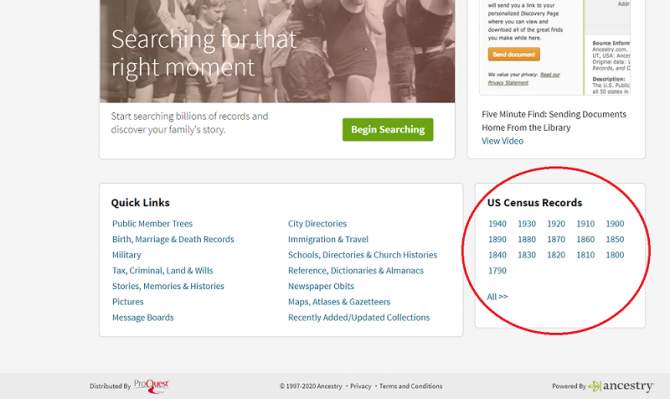Open the Privacy footer link
The width and height of the screenshot is (670, 399).
[361, 386]
